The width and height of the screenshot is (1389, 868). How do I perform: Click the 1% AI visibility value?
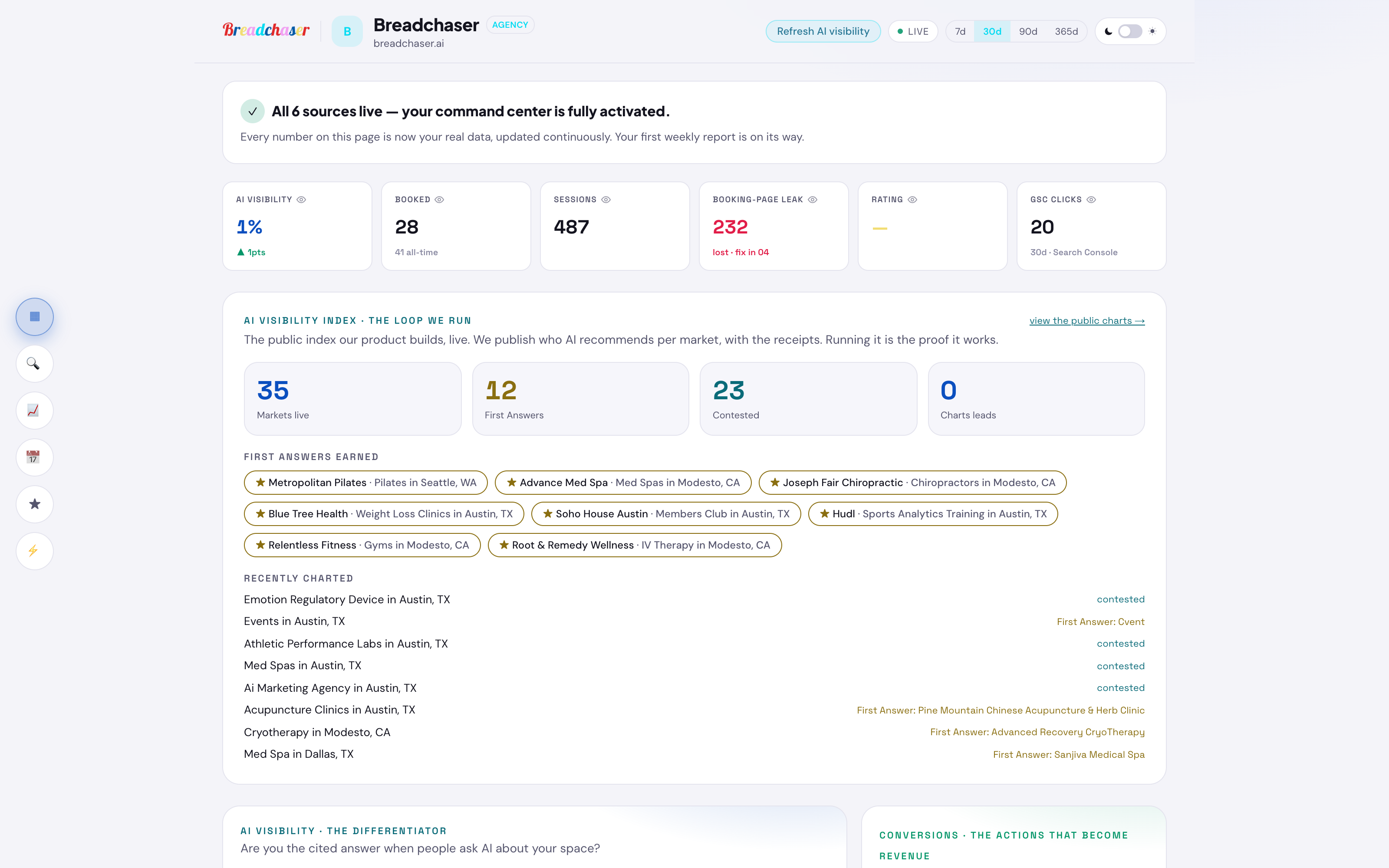pos(249,227)
